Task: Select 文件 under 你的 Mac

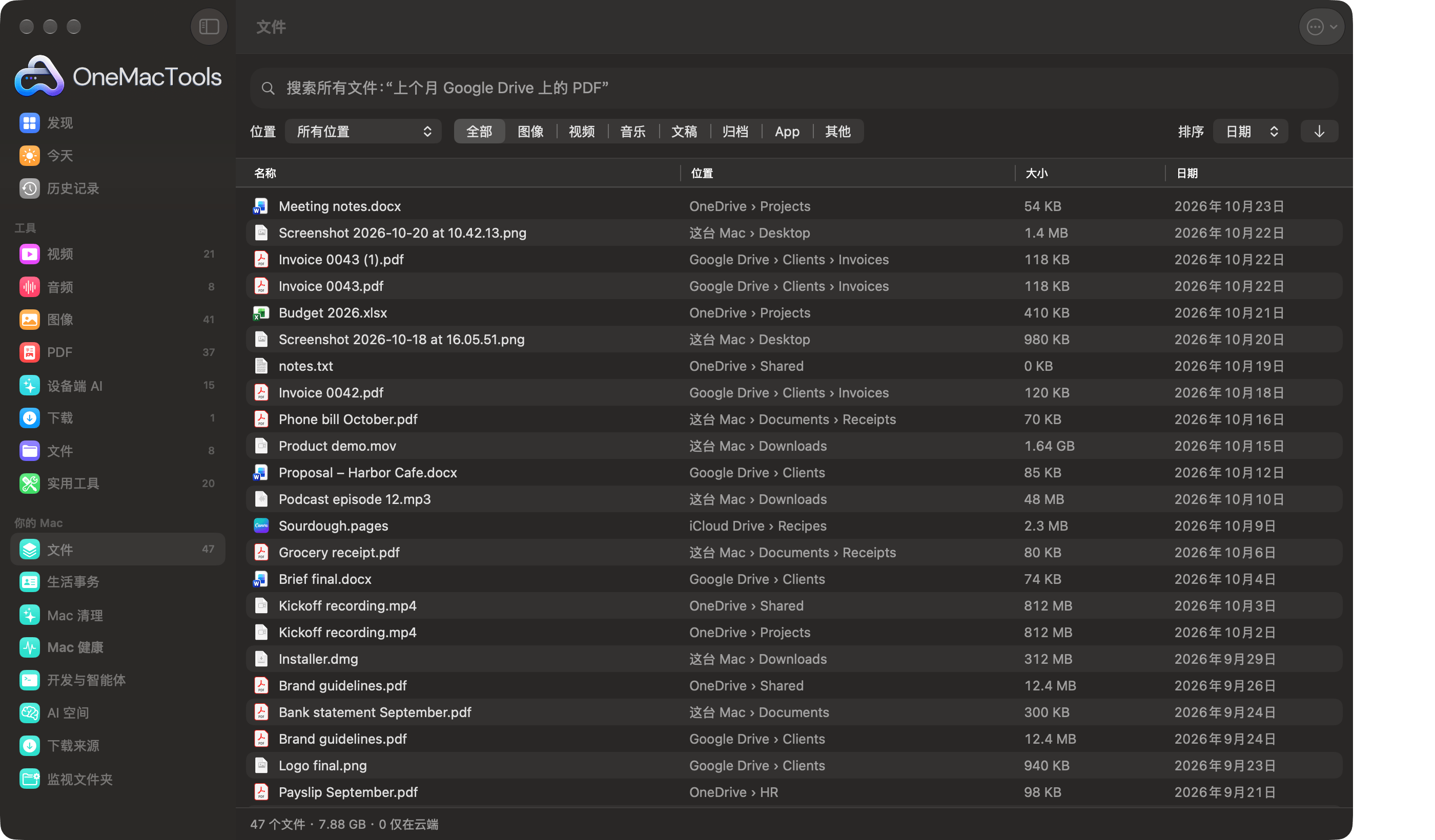Action: click(x=118, y=549)
